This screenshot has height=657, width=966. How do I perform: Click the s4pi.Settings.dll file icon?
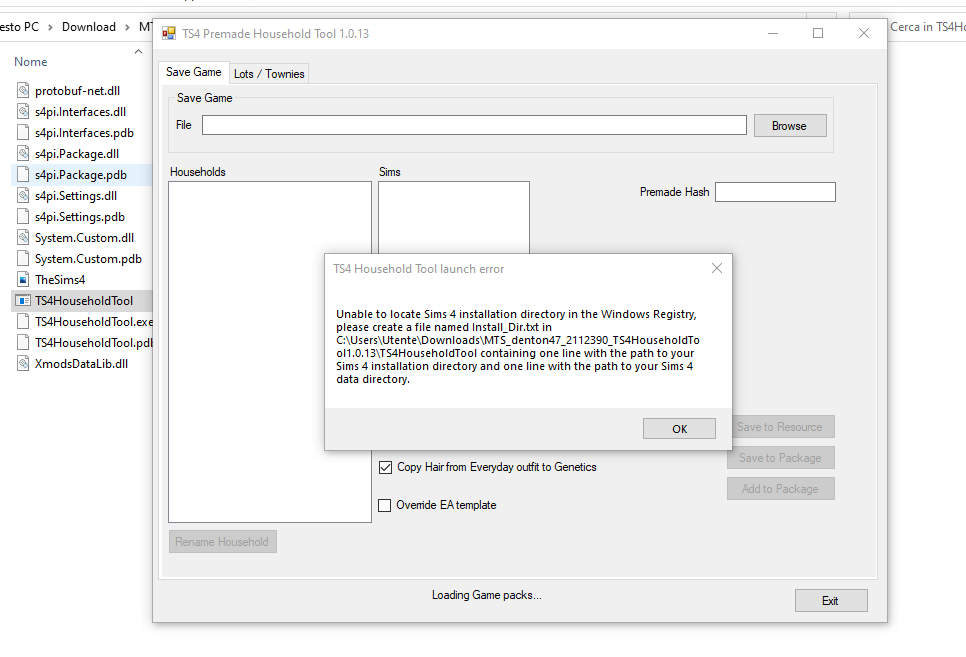tap(23, 195)
